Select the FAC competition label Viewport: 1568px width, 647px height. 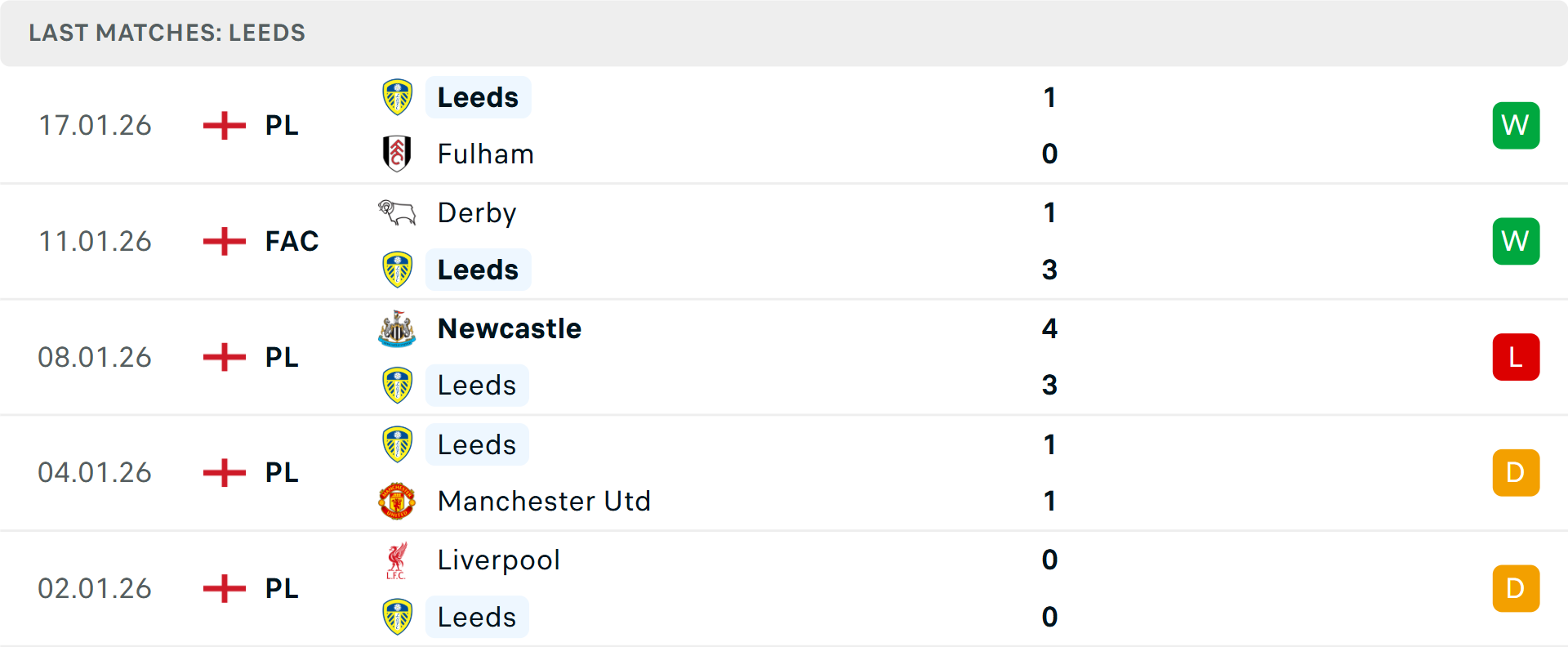(292, 241)
